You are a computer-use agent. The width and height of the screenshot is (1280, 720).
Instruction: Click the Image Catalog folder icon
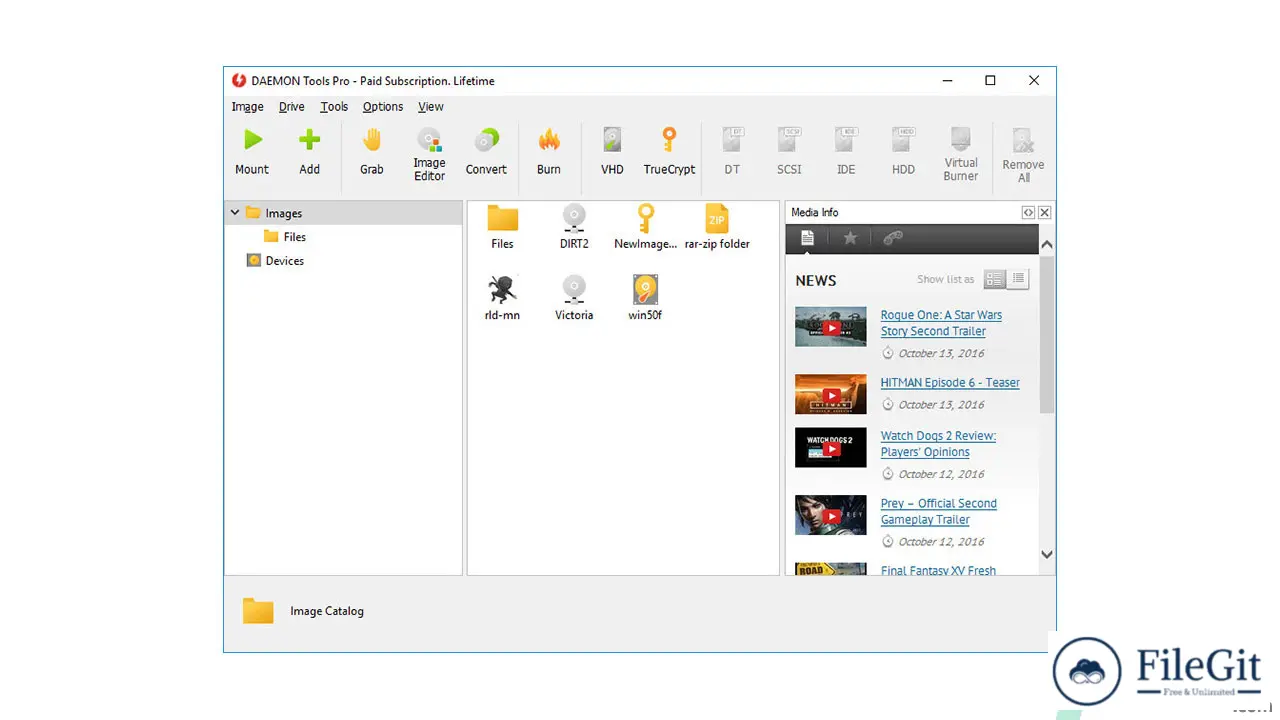click(258, 611)
